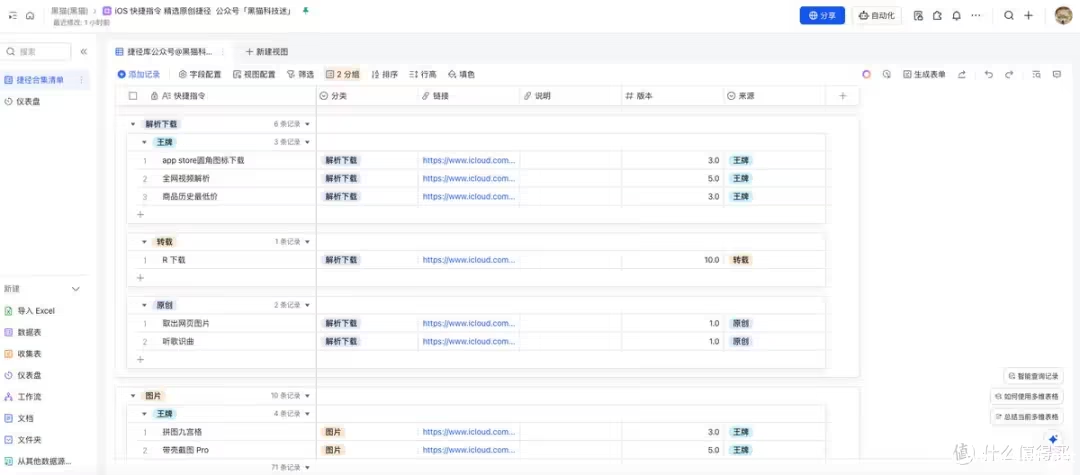Click the 工作流 workflow item icon

click(8, 397)
